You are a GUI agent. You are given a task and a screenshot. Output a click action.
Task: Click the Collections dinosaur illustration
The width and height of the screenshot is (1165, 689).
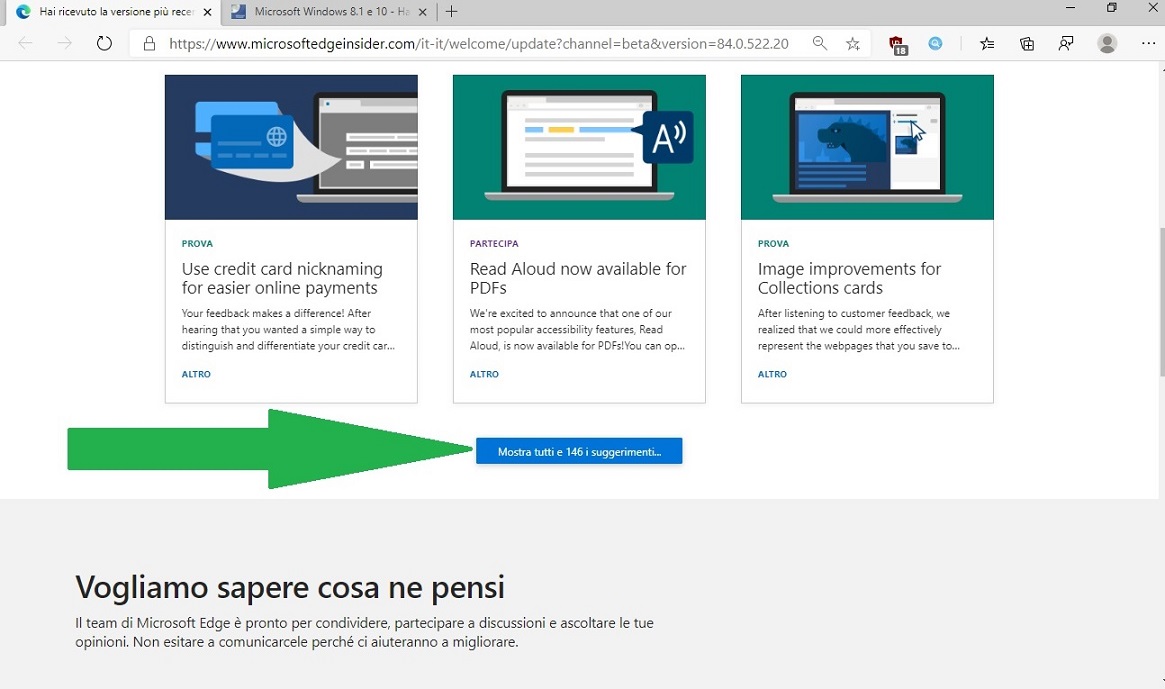867,147
